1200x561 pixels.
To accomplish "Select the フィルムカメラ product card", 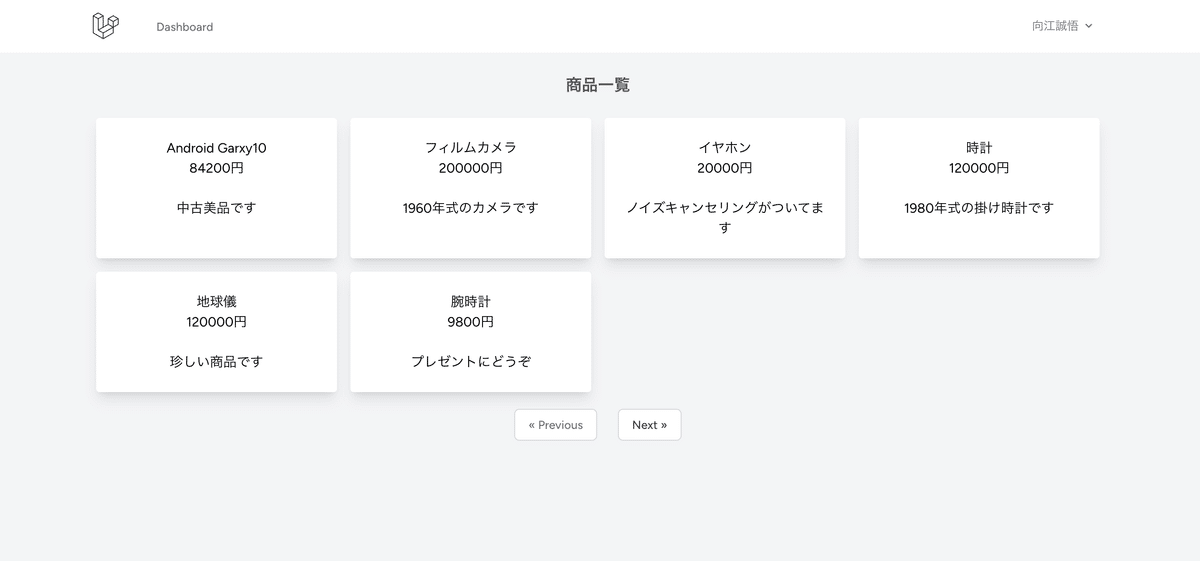I will (471, 188).
